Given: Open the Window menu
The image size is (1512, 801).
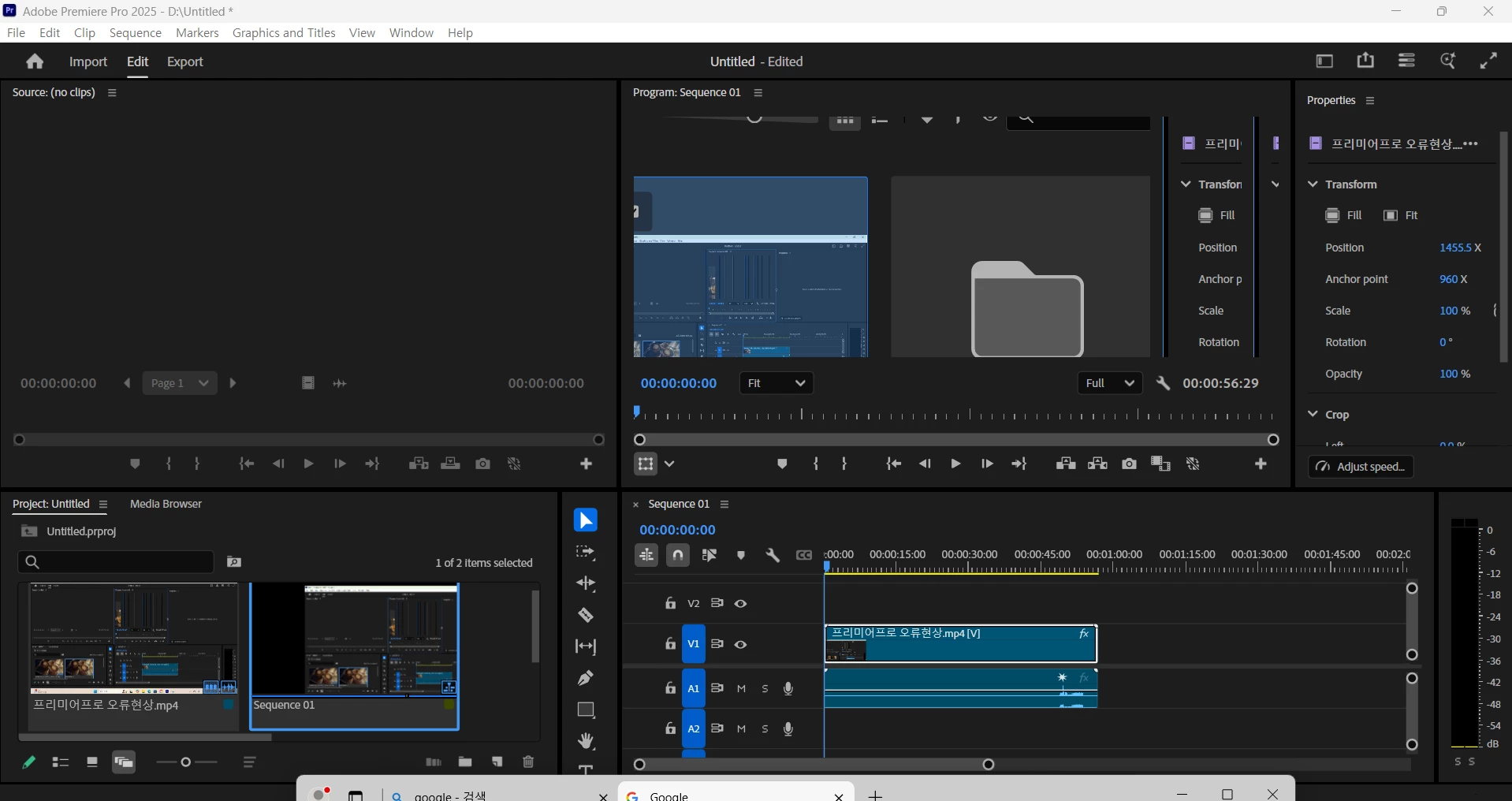Looking at the screenshot, I should [412, 33].
